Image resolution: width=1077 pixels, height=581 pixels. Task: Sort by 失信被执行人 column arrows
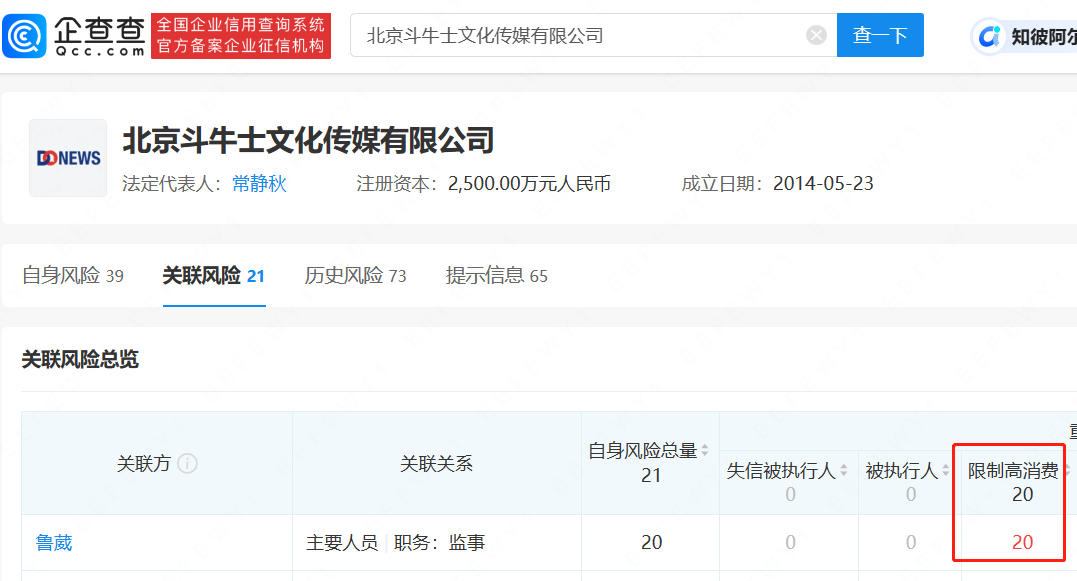tap(843, 470)
